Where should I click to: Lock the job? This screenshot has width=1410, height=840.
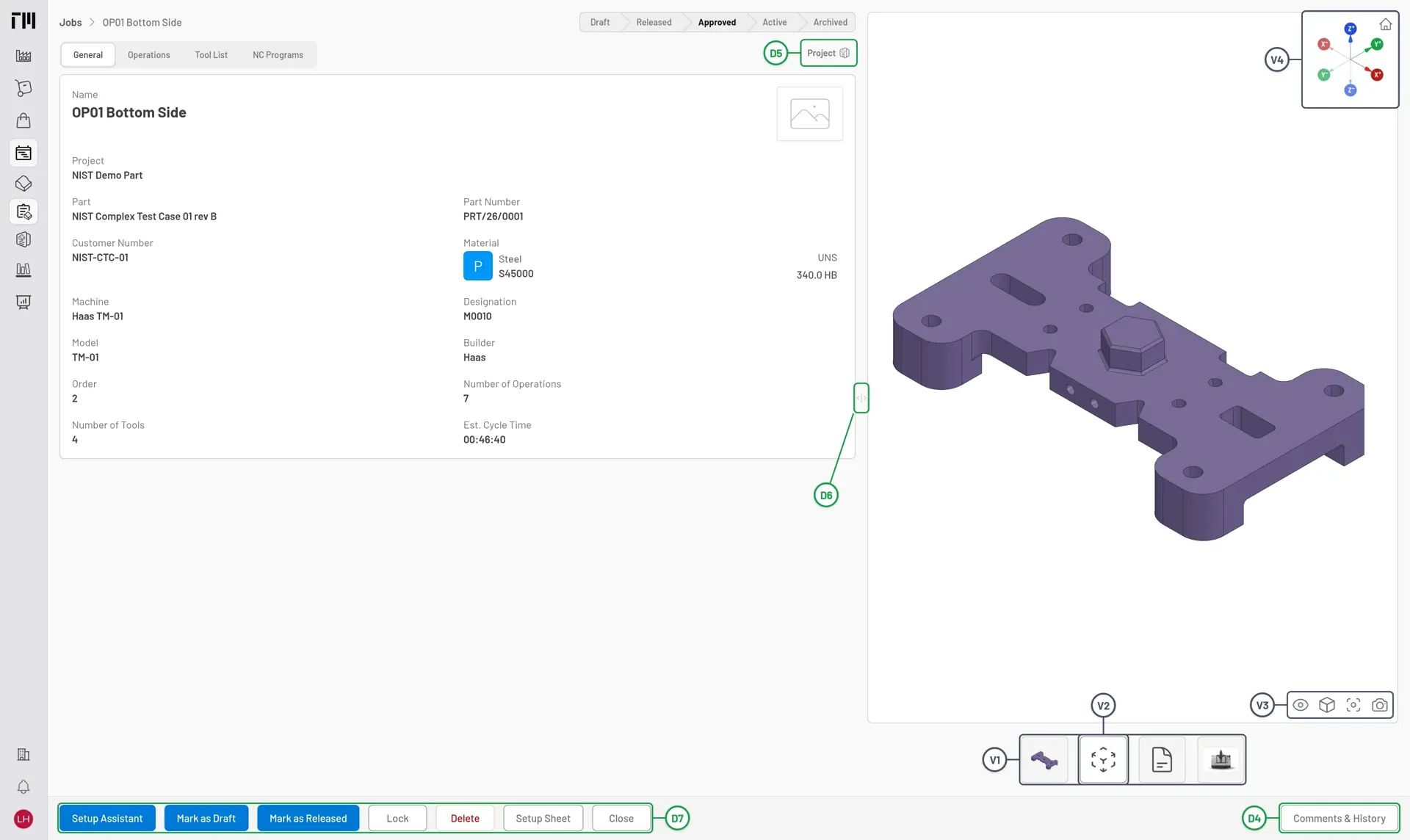tap(397, 819)
